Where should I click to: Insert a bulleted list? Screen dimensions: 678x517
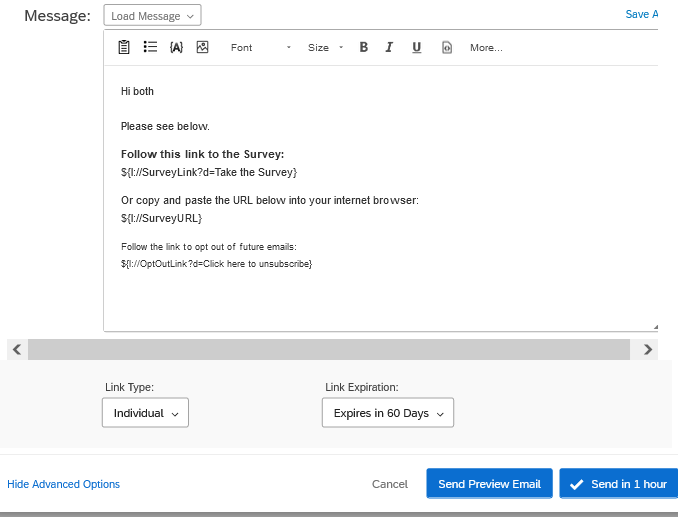pyautogui.click(x=150, y=47)
